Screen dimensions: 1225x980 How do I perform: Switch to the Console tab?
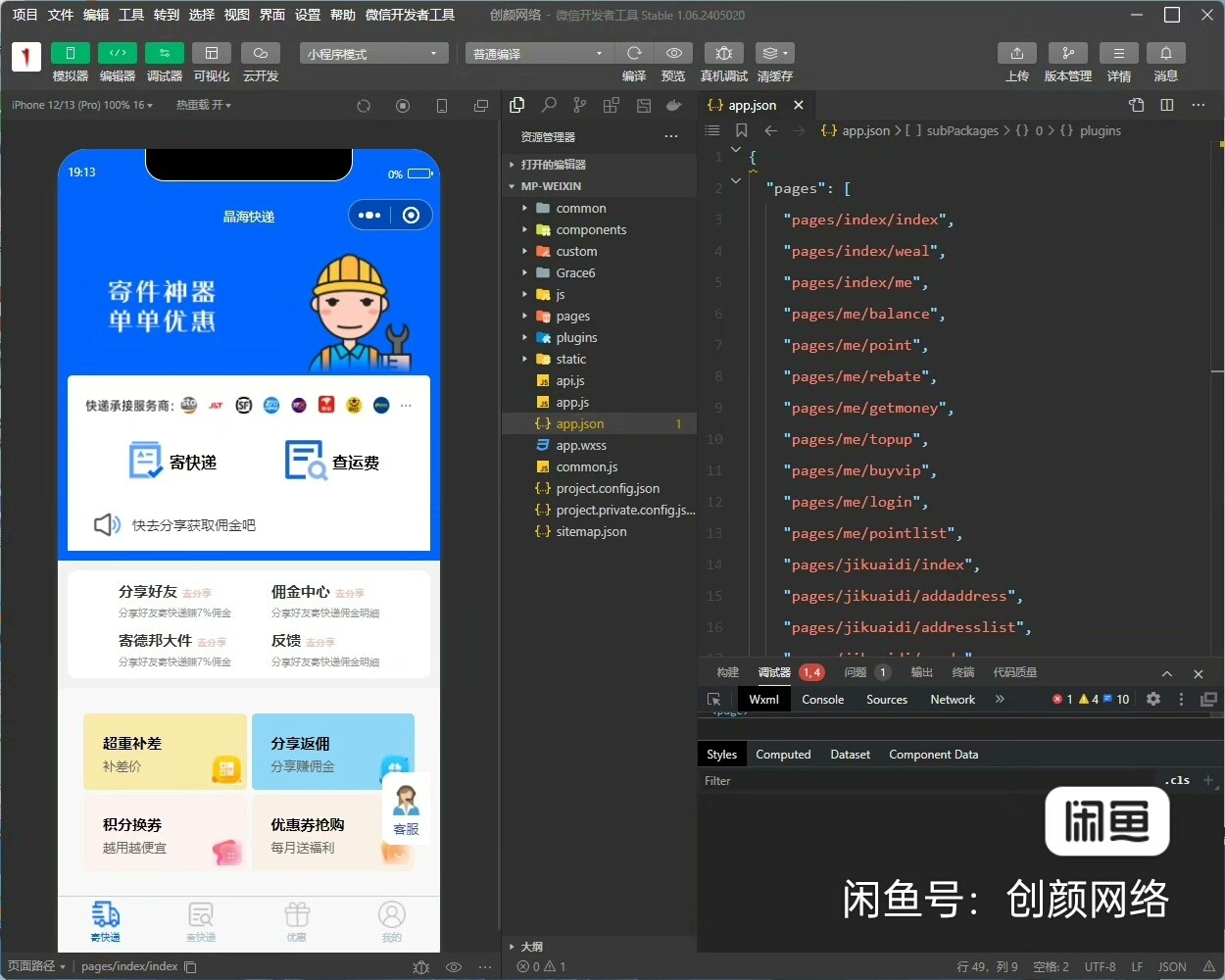823,700
